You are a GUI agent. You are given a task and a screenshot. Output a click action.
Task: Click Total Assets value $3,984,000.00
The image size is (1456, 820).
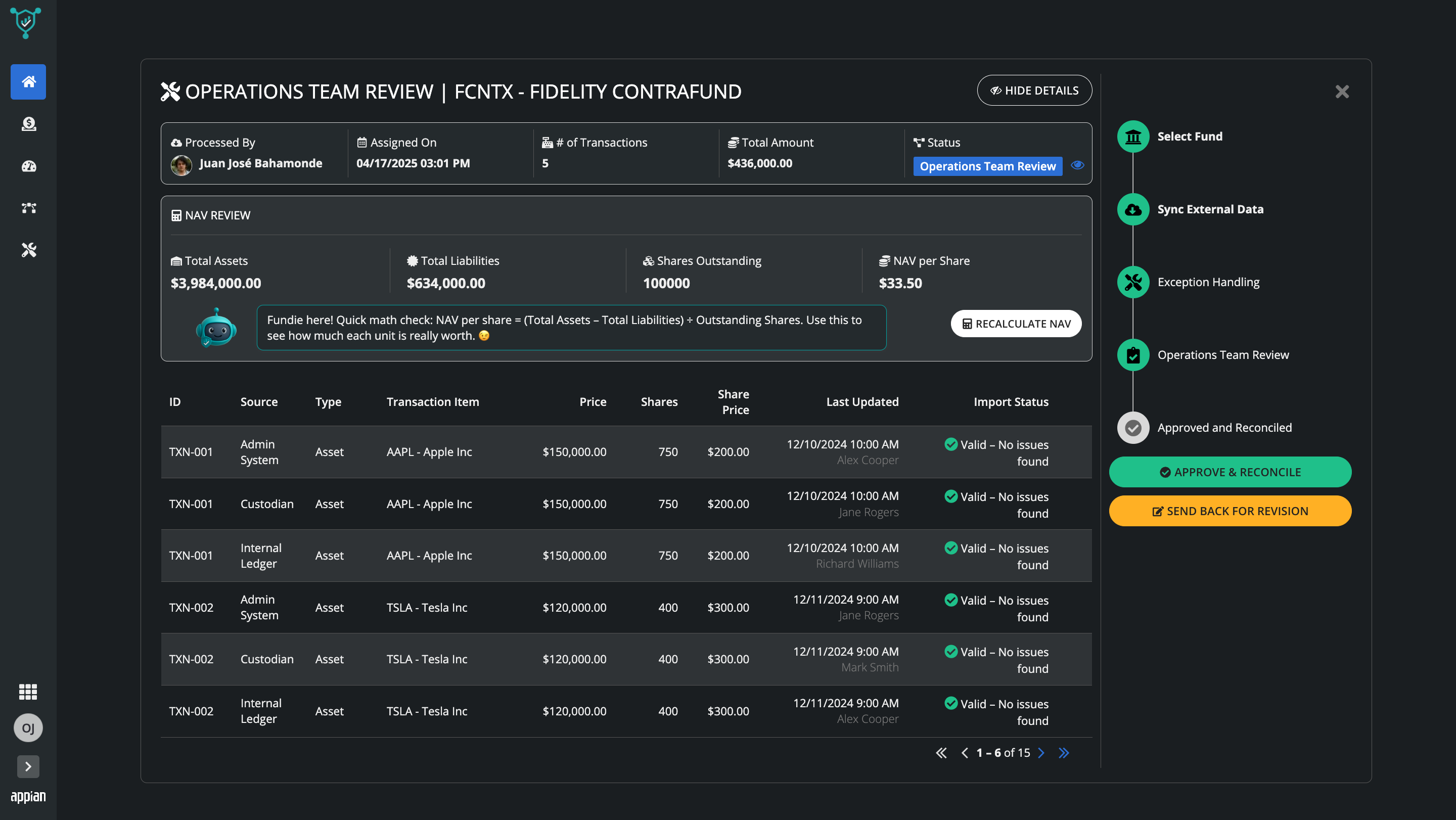(215, 283)
